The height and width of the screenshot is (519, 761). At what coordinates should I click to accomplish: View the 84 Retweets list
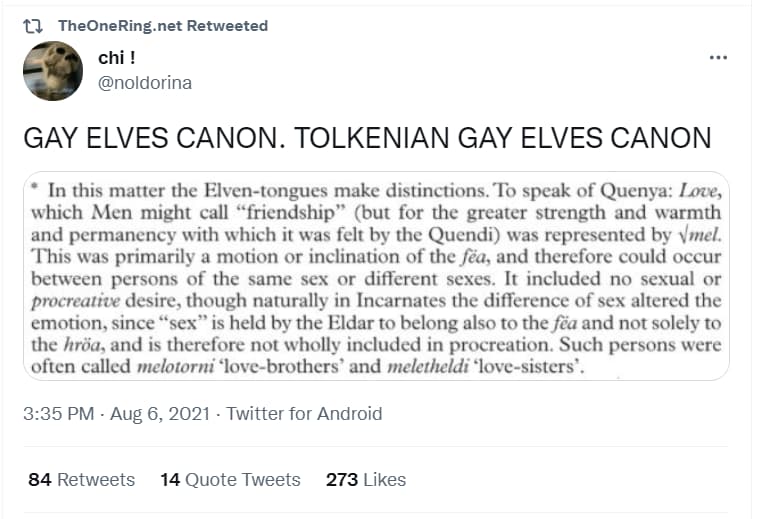tap(82, 480)
